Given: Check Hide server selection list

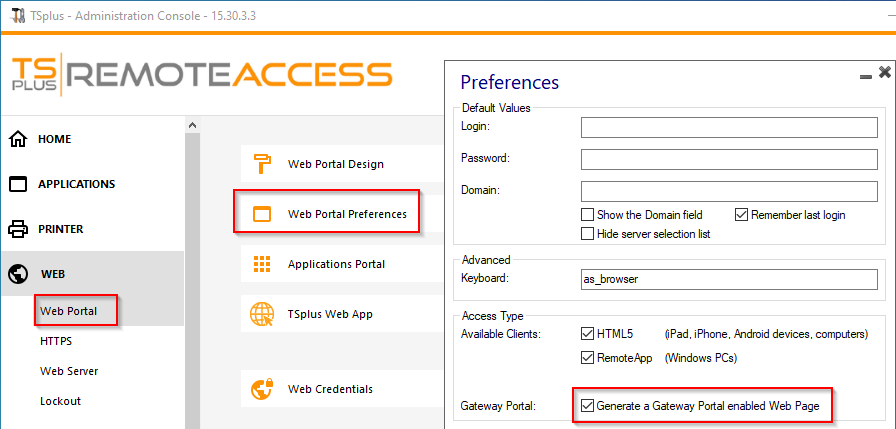Looking at the screenshot, I should tap(588, 234).
